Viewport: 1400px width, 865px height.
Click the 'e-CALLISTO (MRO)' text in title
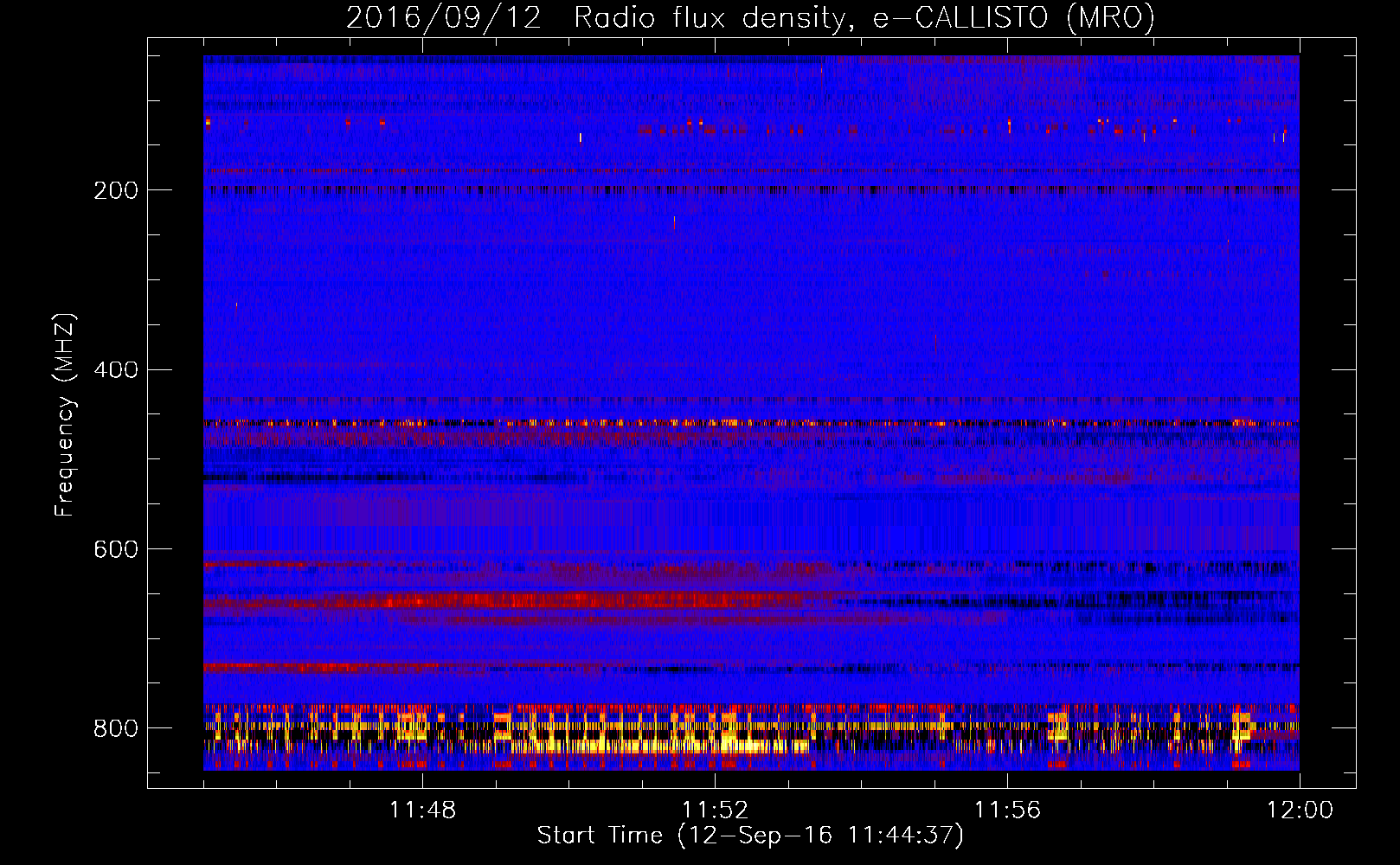coord(1014,18)
